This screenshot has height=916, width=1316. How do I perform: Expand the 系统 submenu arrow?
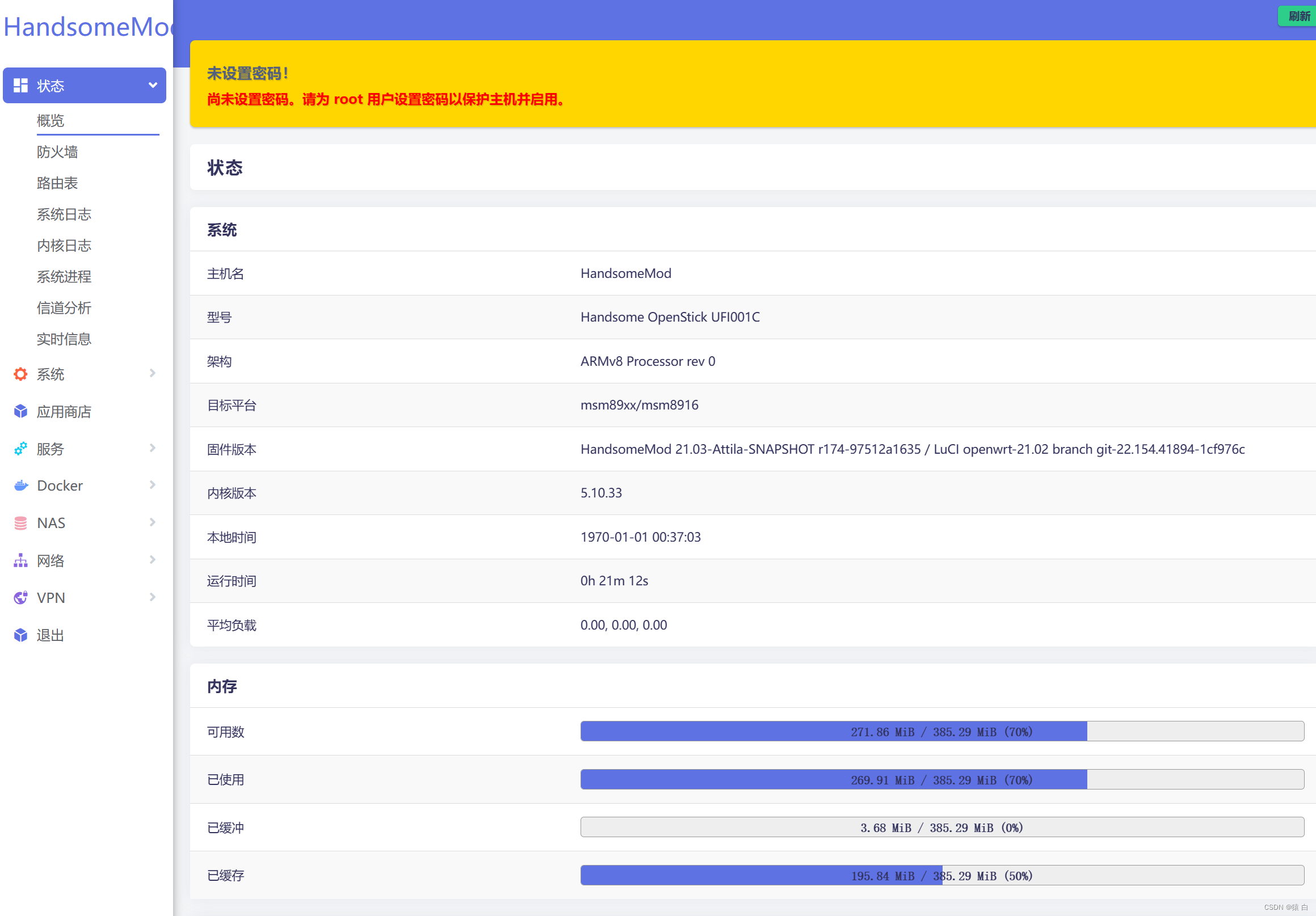click(x=153, y=374)
